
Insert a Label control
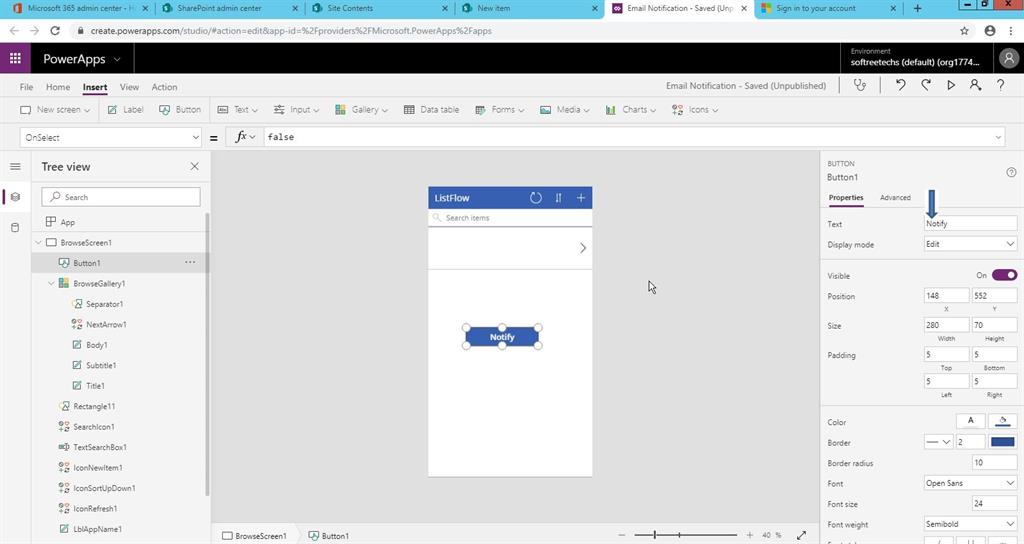pyautogui.click(x=125, y=110)
